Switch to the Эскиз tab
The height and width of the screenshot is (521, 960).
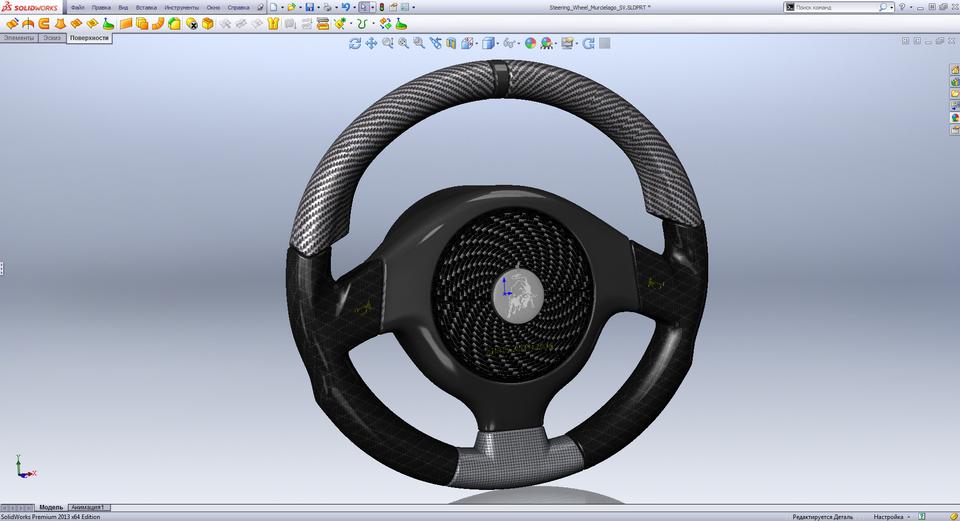(x=52, y=38)
